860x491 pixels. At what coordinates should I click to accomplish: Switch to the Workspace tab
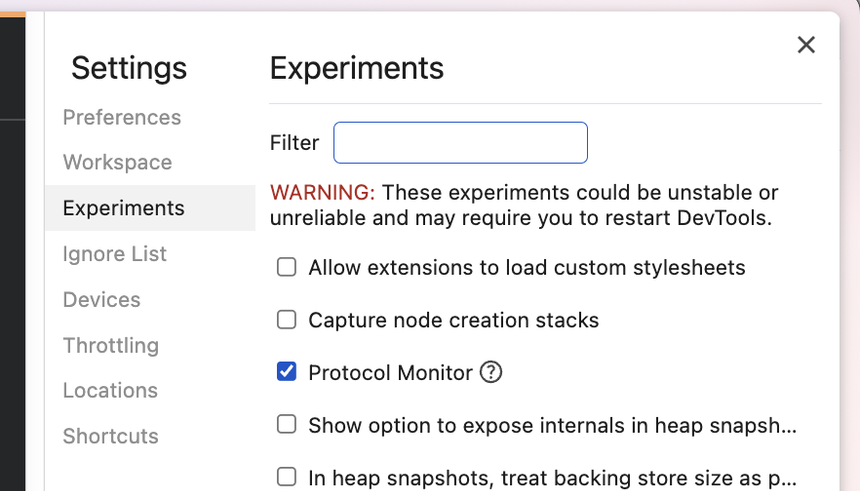tap(117, 162)
